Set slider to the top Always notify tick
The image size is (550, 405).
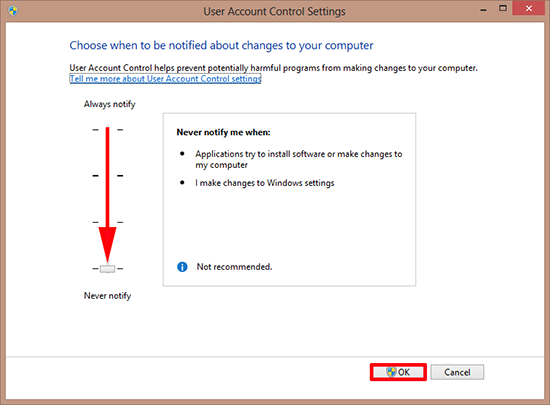point(107,130)
